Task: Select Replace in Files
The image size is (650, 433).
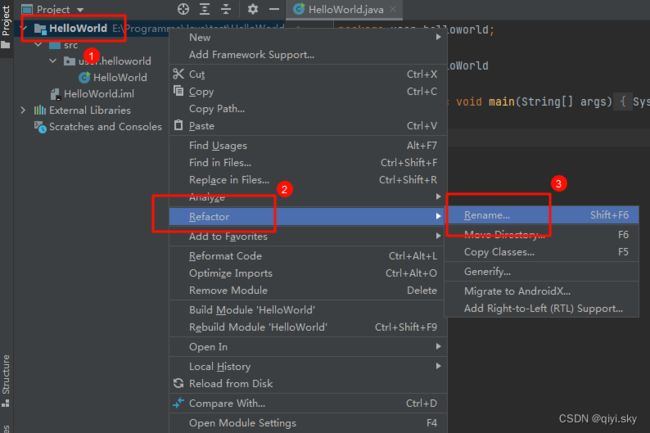Action: pos(308,180)
